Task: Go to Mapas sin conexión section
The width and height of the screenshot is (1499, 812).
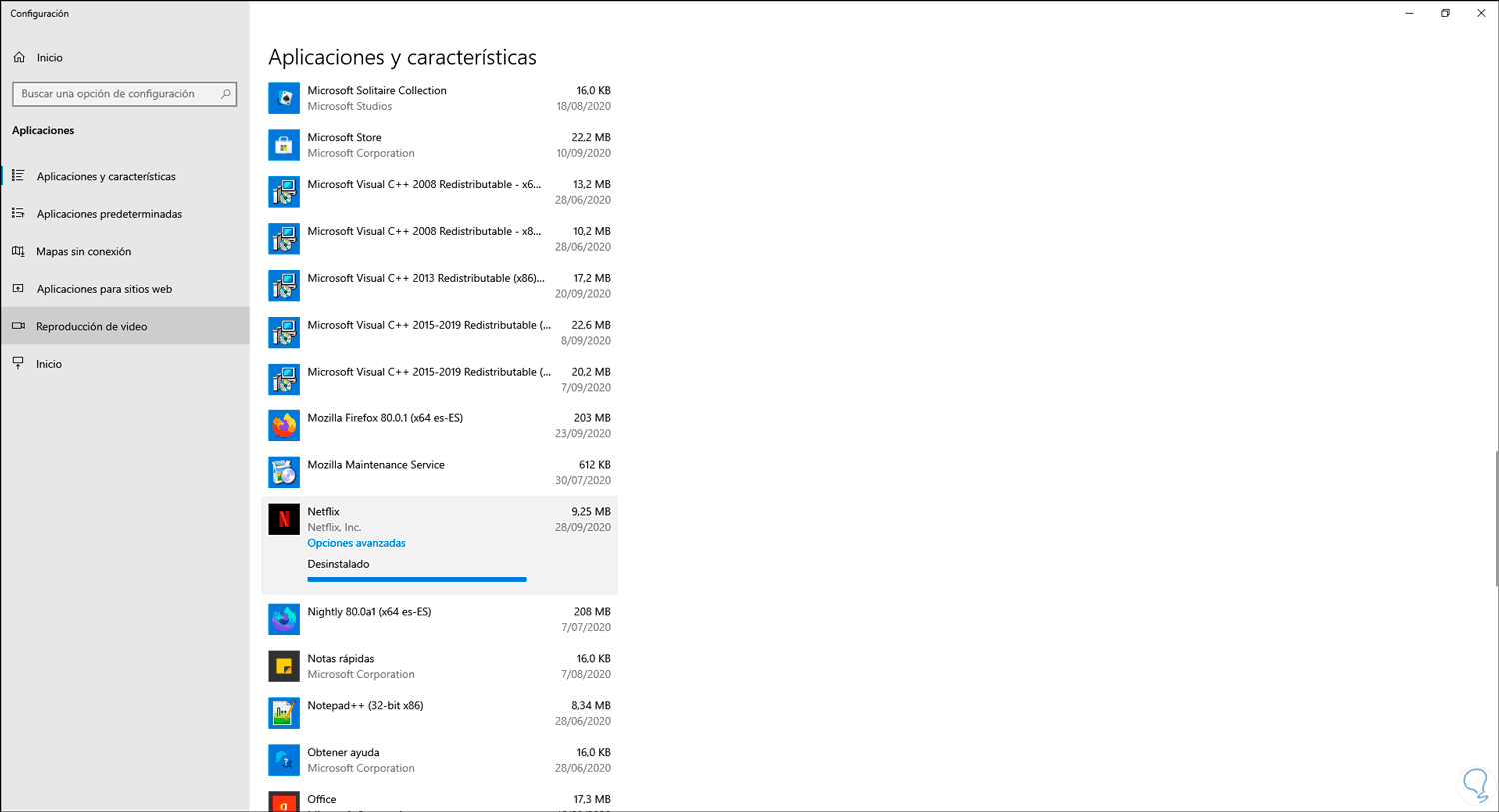Action: pyautogui.click(x=125, y=251)
